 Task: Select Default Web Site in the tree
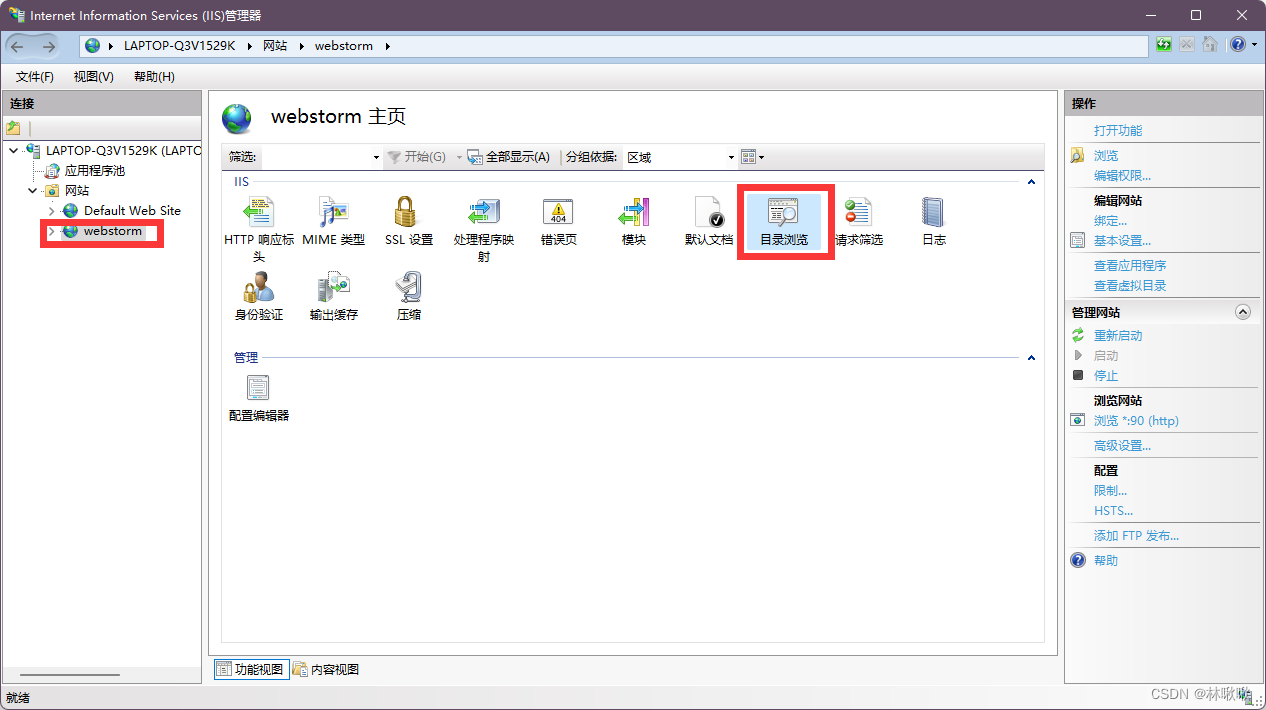tap(132, 210)
